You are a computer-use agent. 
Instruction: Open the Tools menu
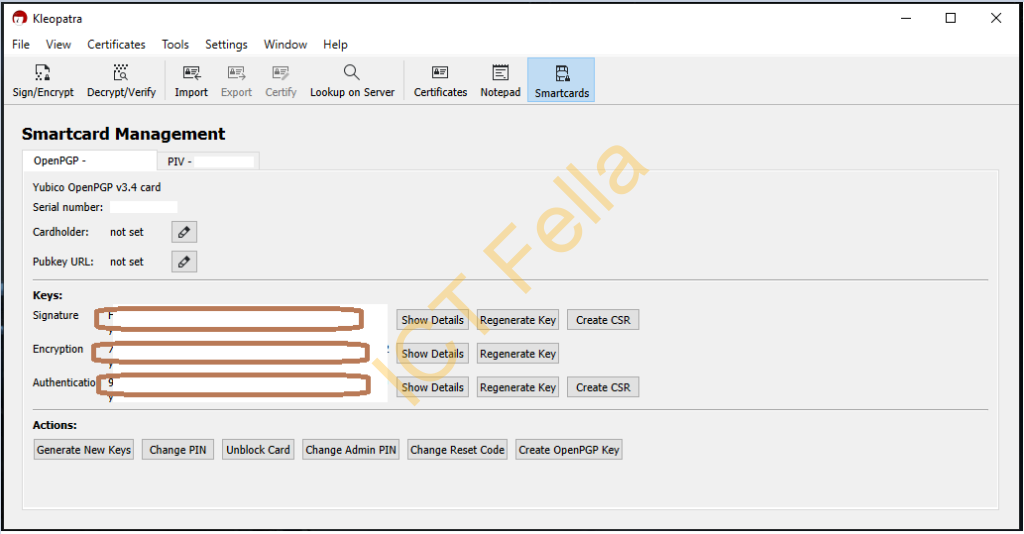coord(175,44)
